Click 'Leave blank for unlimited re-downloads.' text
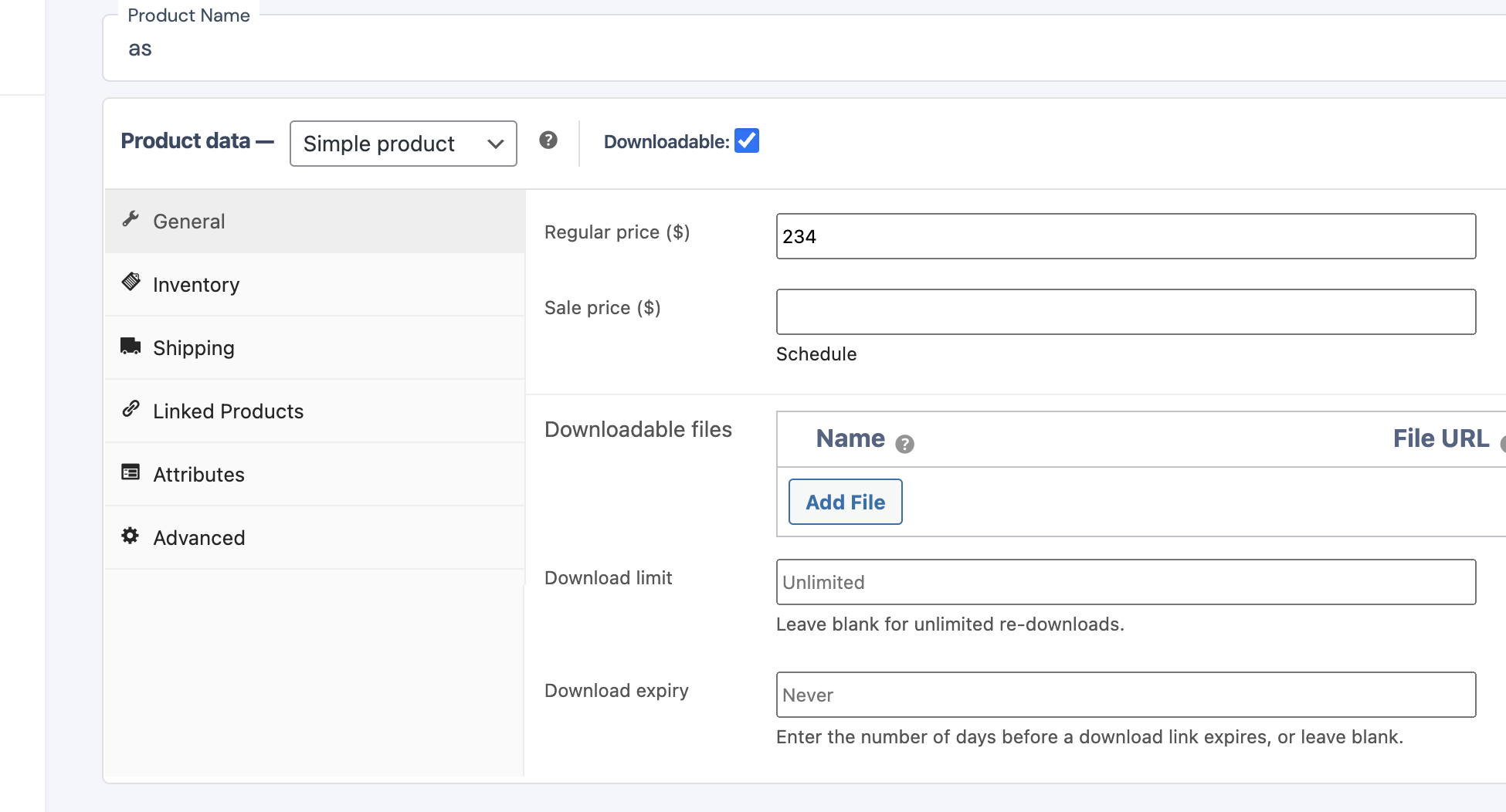This screenshot has height=812, width=1506. [950, 624]
